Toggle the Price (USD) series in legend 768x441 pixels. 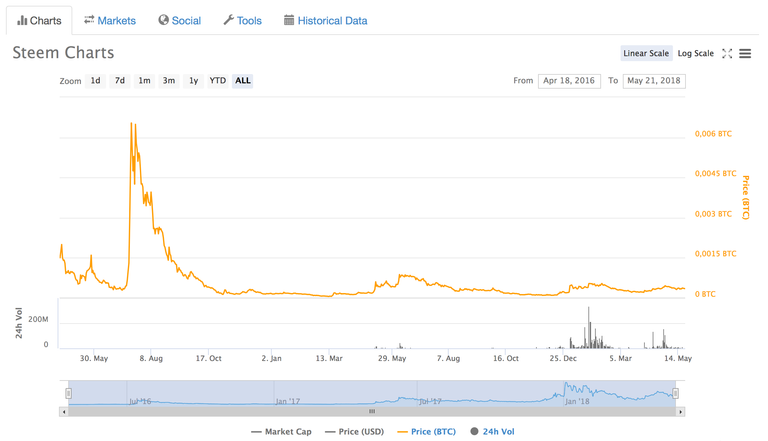[x=354, y=432]
